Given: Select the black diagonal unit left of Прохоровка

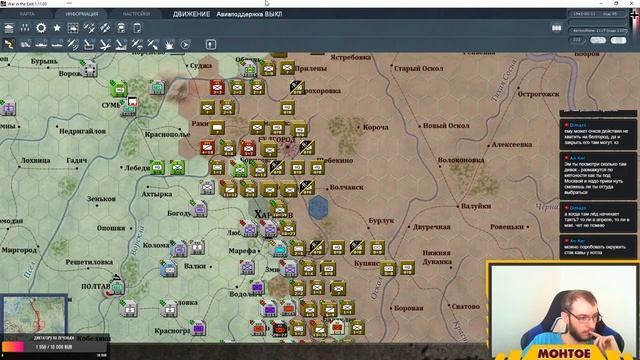Looking at the screenshot, I should click(x=297, y=87).
